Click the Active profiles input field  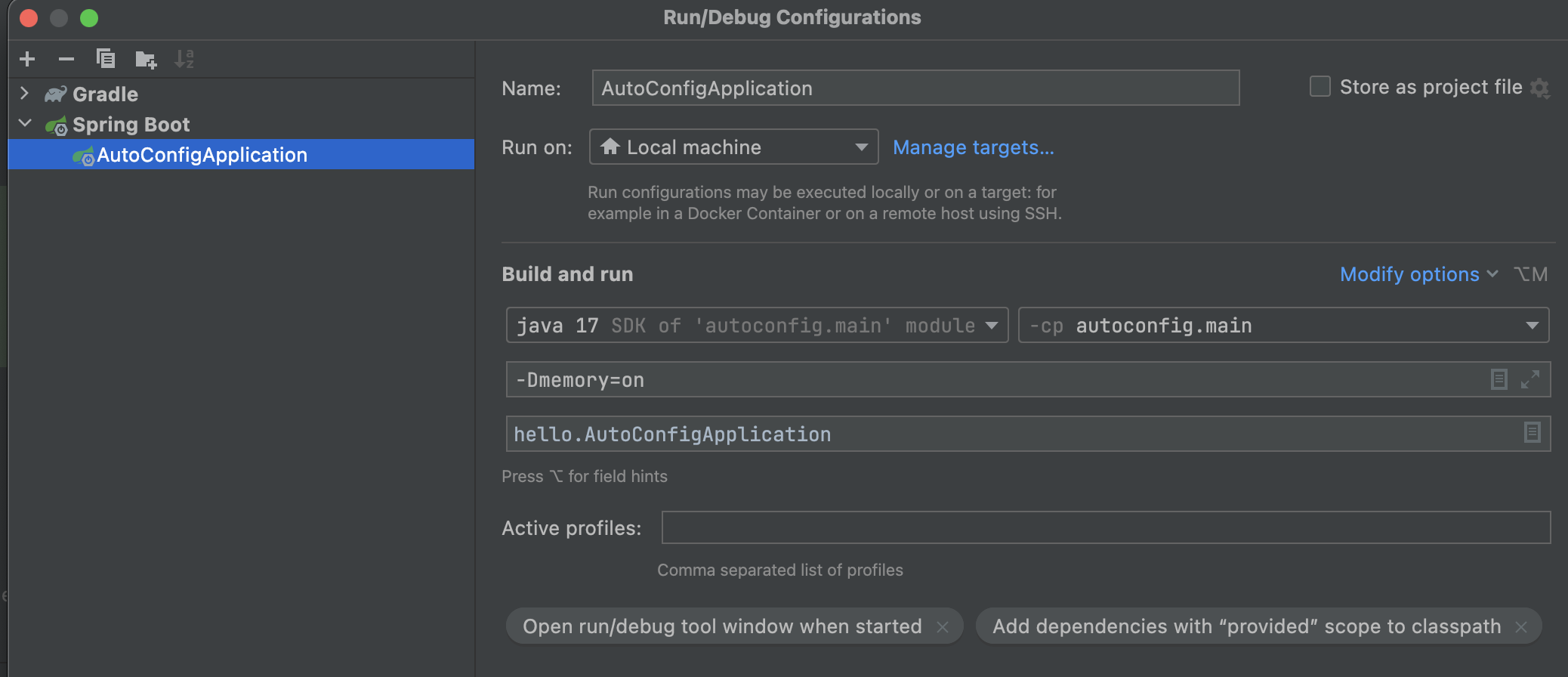pyautogui.click(x=1106, y=527)
